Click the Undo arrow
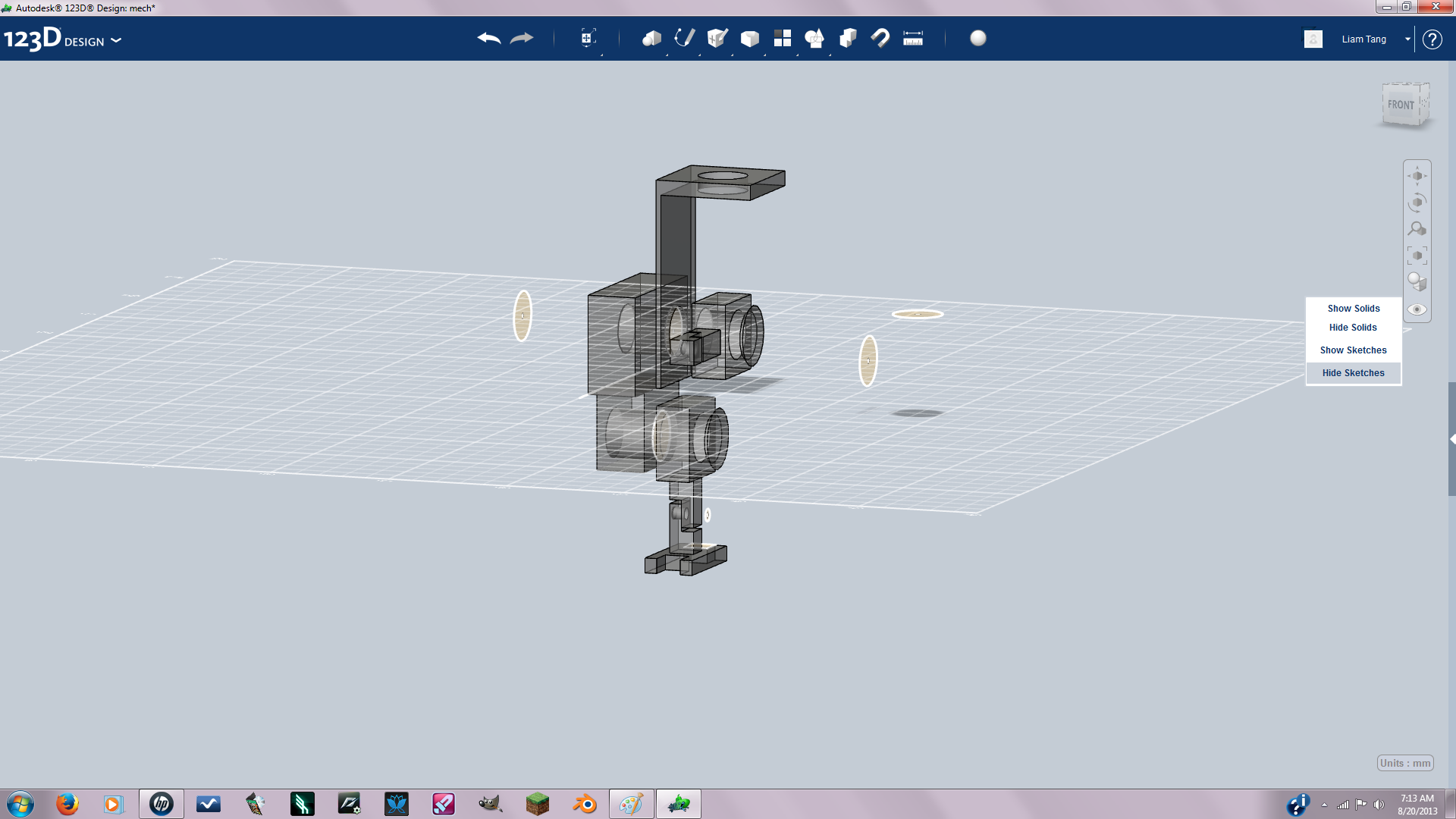 (x=489, y=38)
